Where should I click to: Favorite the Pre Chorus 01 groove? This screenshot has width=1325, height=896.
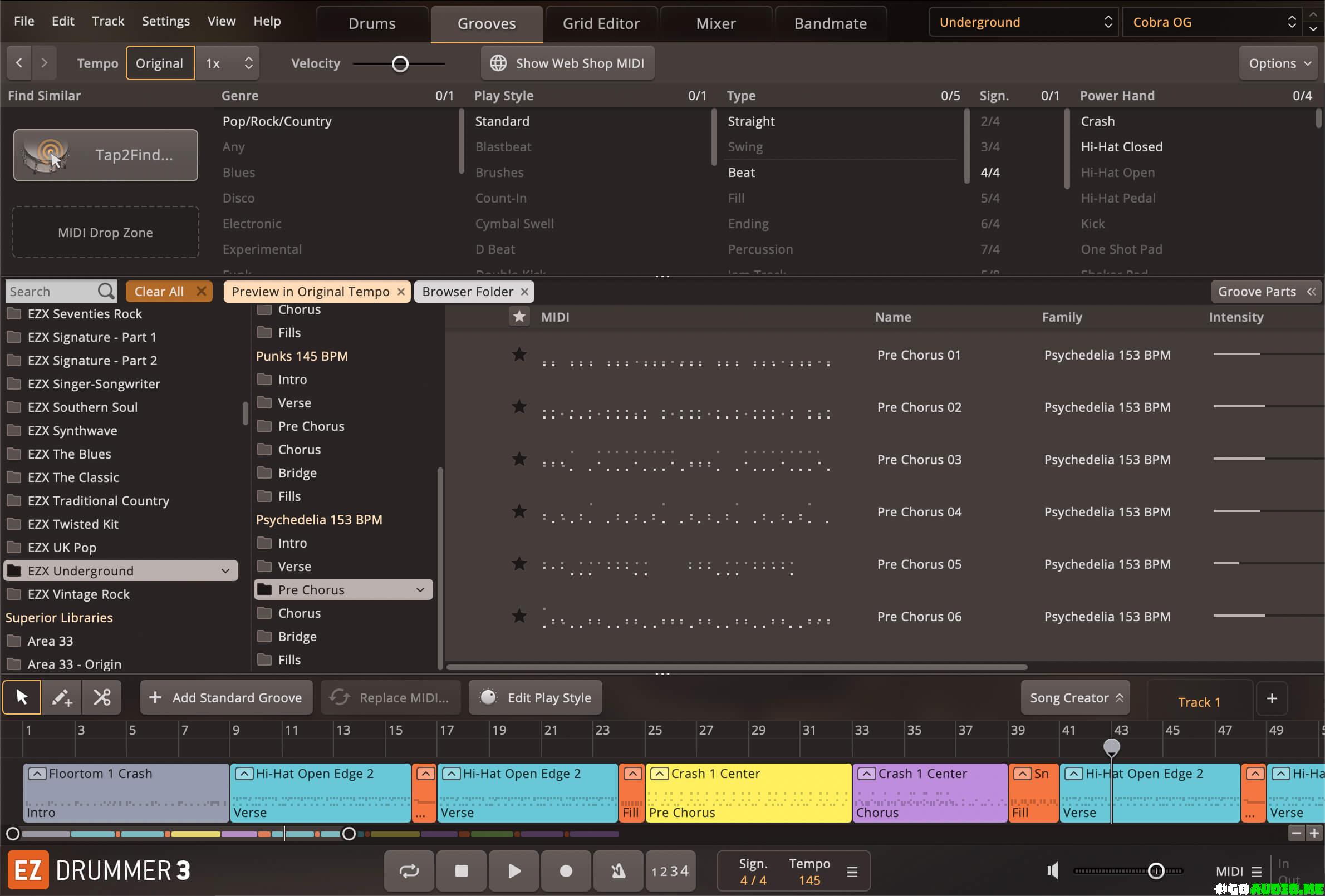(x=519, y=355)
